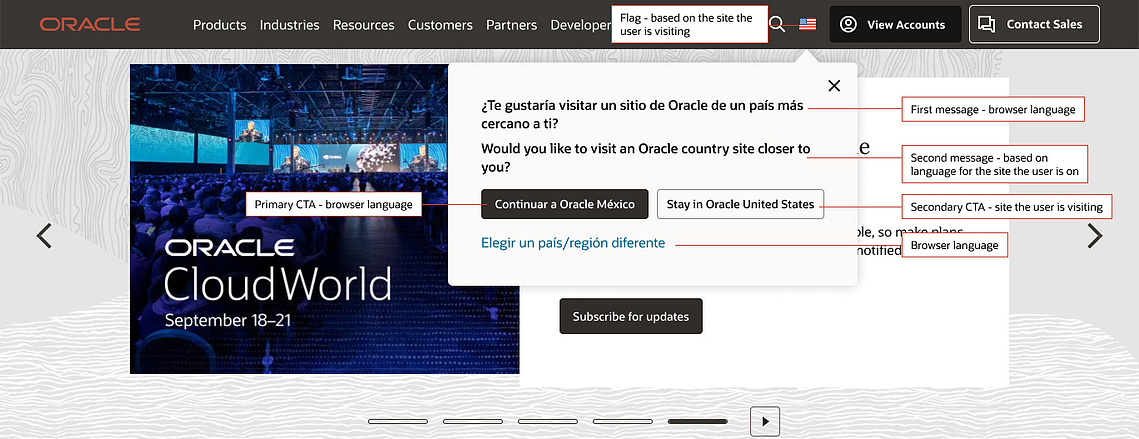Play the carousel slideshow
This screenshot has width=1139, height=439.
[765, 422]
